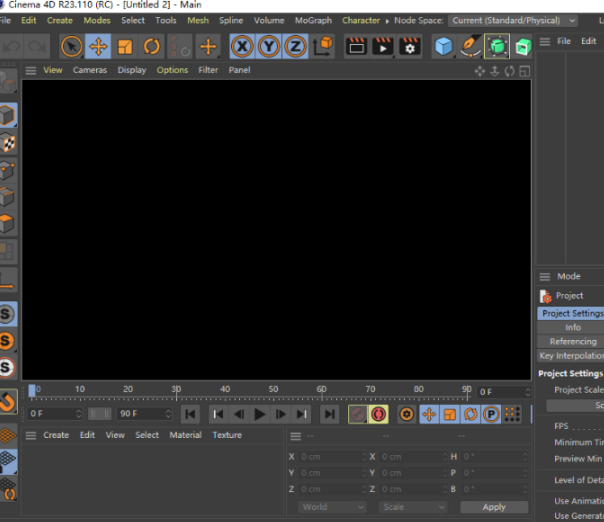The height and width of the screenshot is (522, 604).
Task: Open the MoGraph menu
Action: point(313,20)
